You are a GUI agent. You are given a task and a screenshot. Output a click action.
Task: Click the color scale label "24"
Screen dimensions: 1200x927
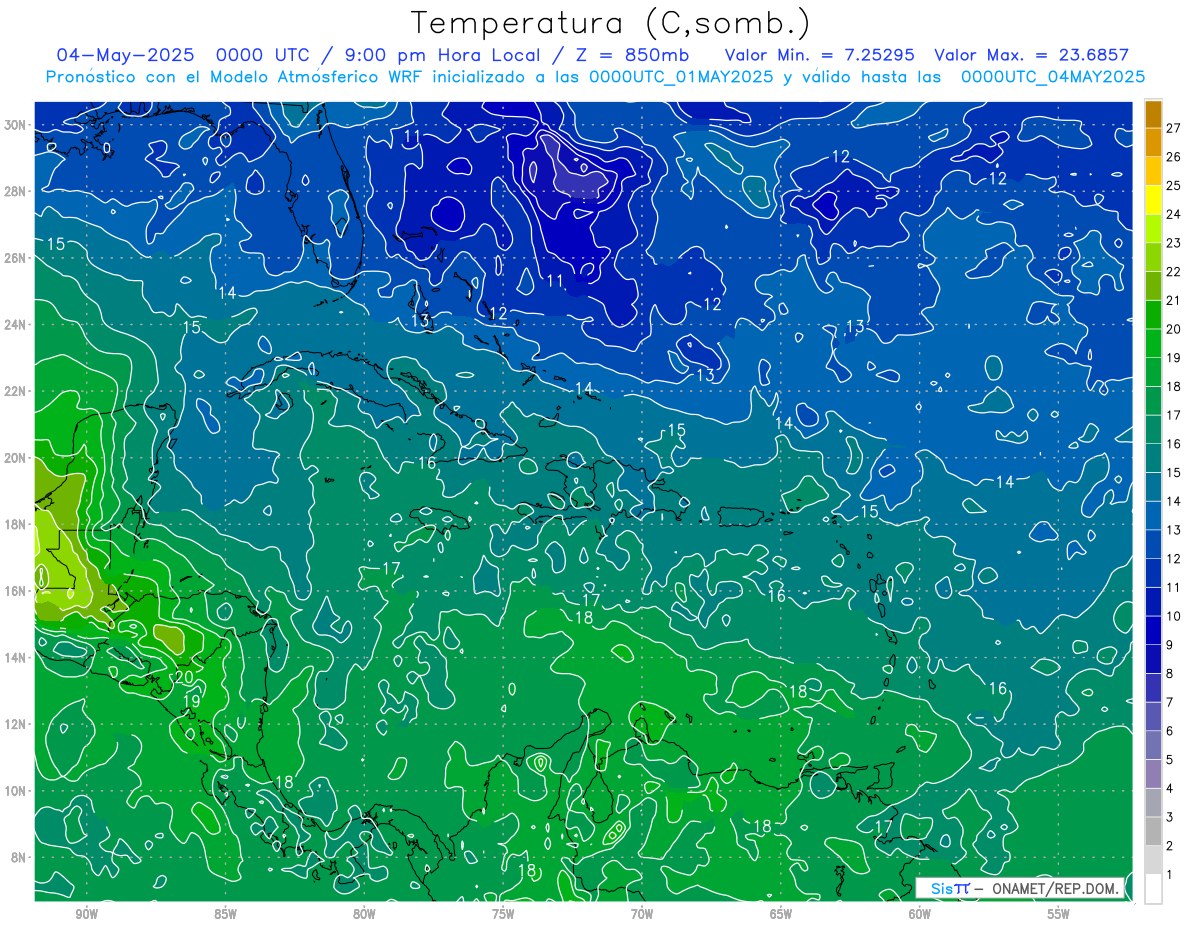coord(1174,214)
